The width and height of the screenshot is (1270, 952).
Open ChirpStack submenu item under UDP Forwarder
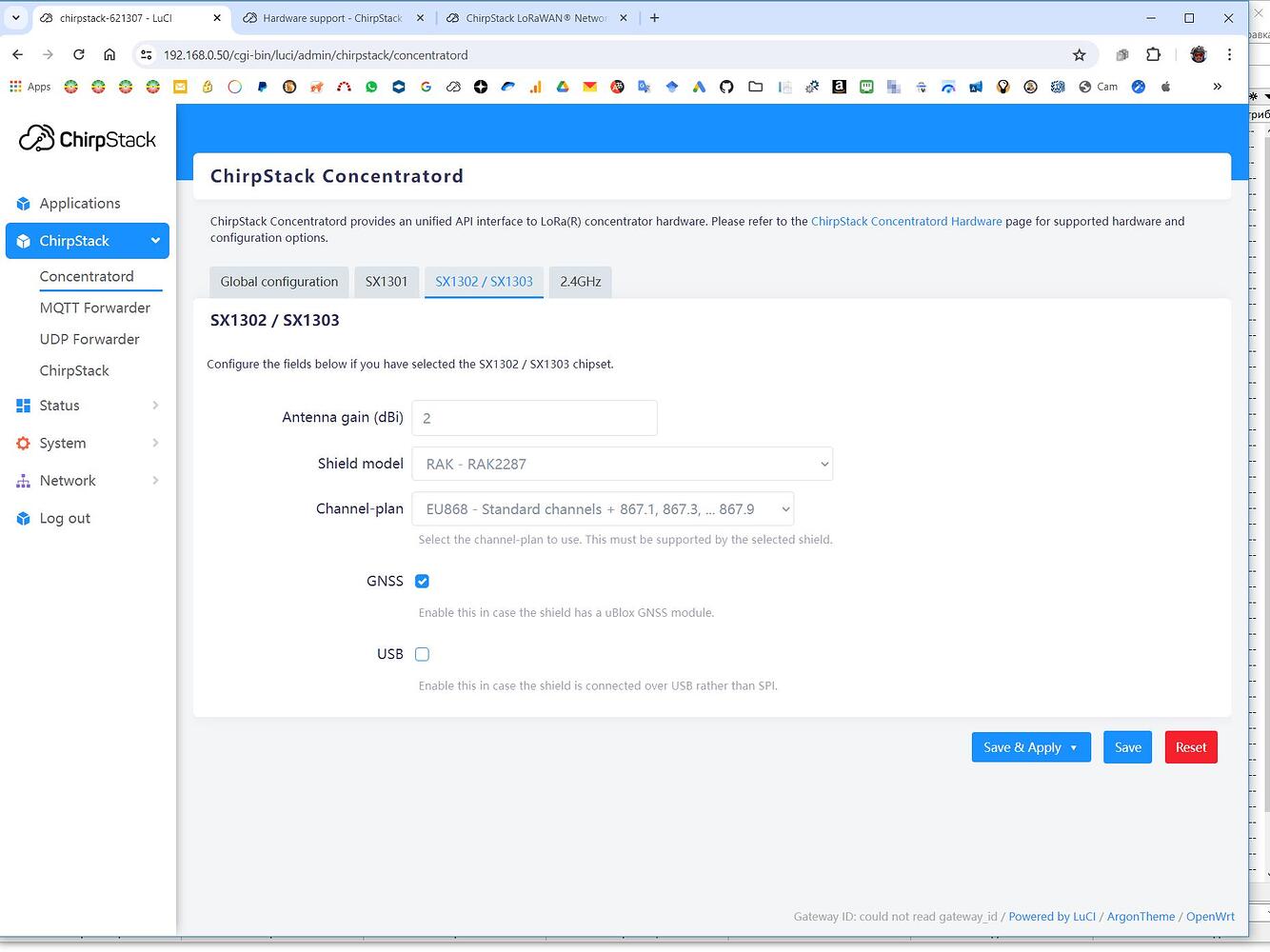tap(74, 370)
